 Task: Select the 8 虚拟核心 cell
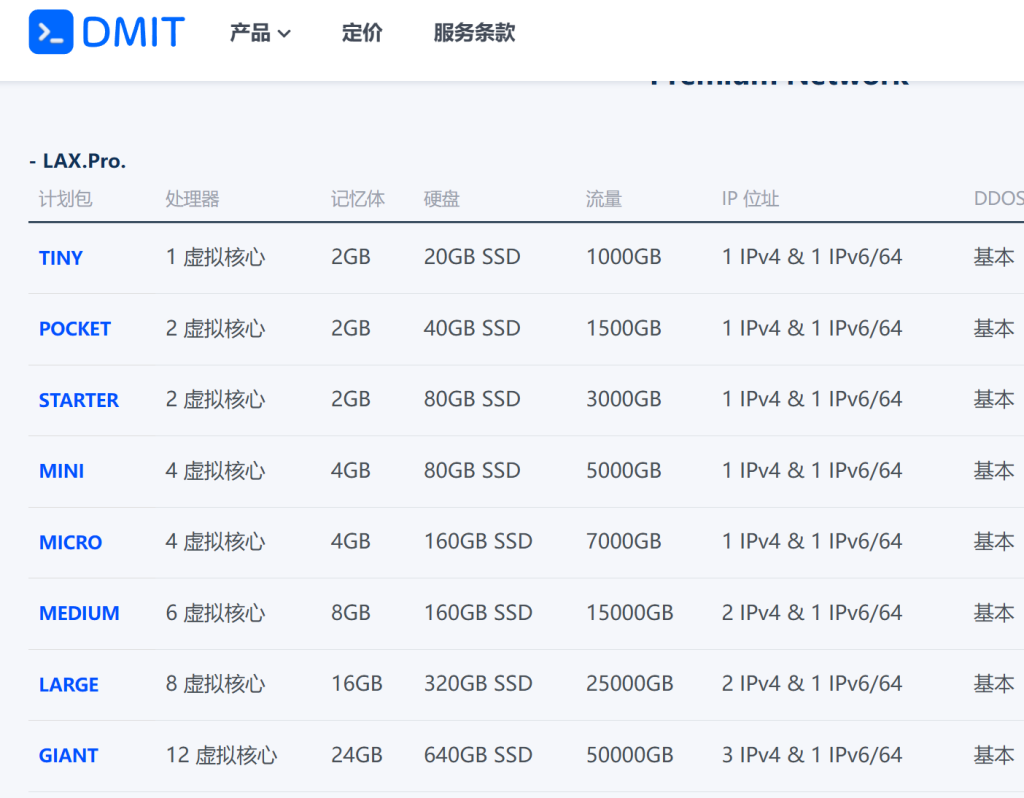click(x=215, y=684)
